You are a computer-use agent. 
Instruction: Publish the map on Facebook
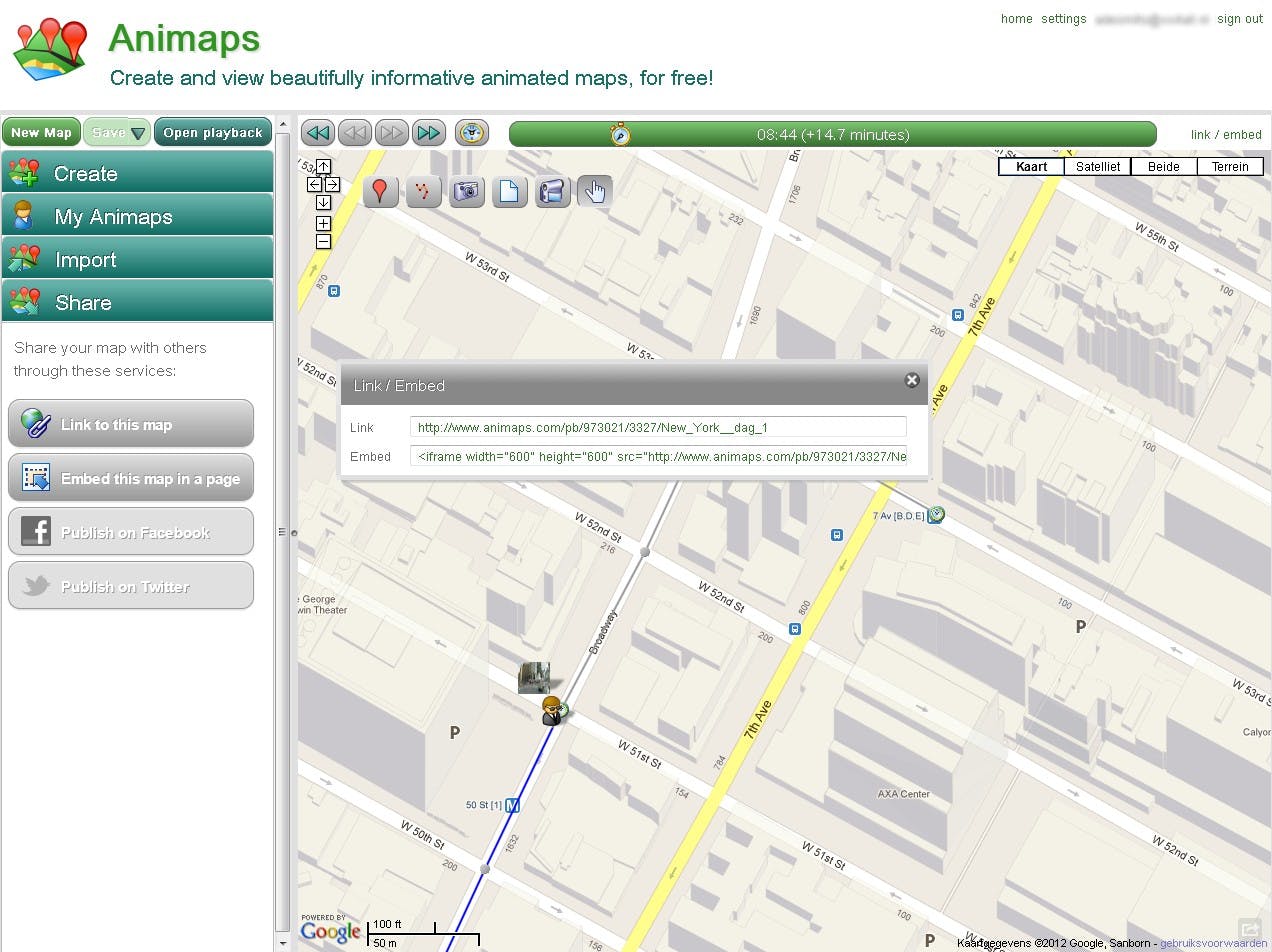[x=131, y=532]
